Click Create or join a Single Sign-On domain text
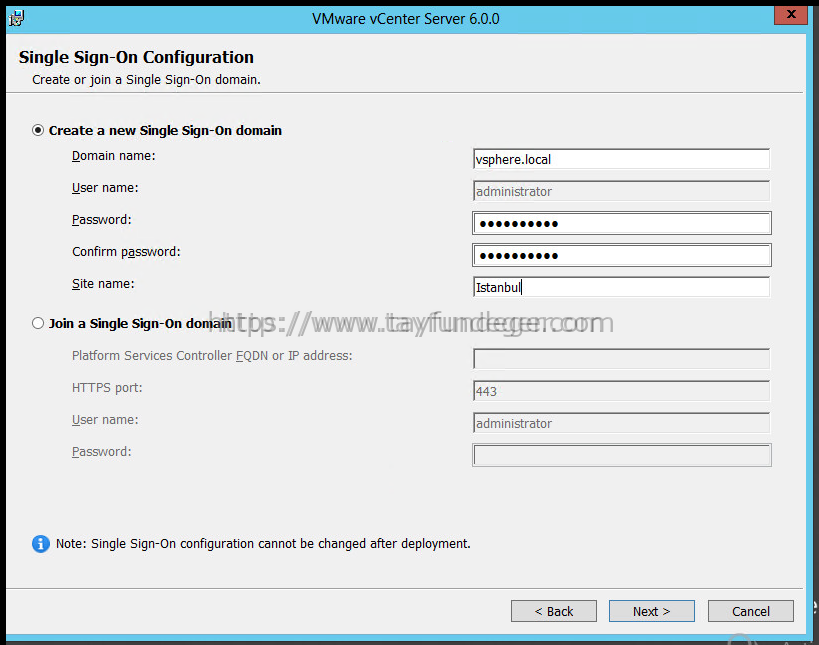Image resolution: width=819 pixels, height=645 pixels. point(146,80)
